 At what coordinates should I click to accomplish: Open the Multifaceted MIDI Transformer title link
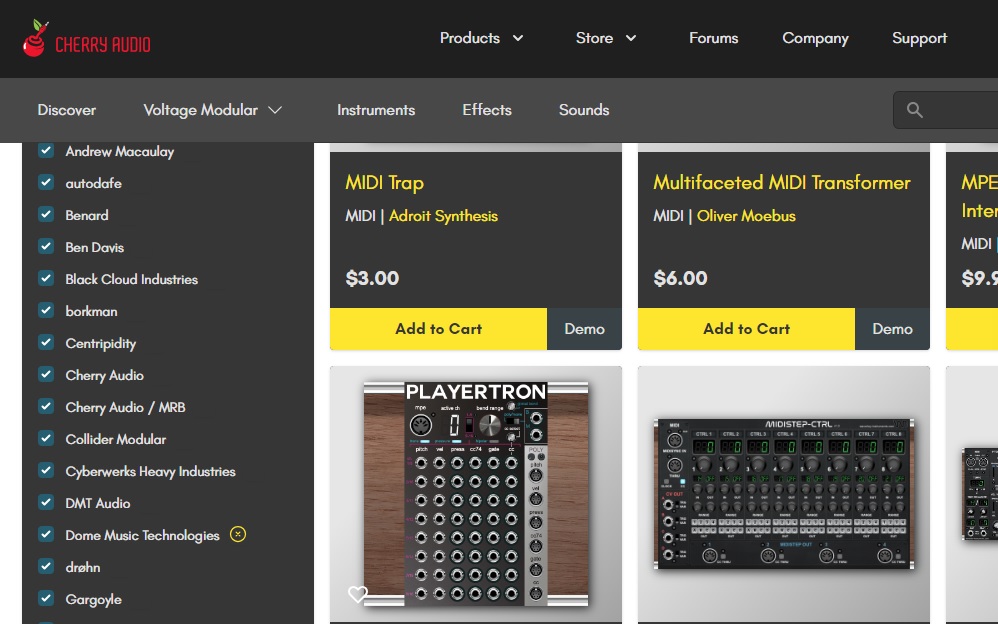782,183
